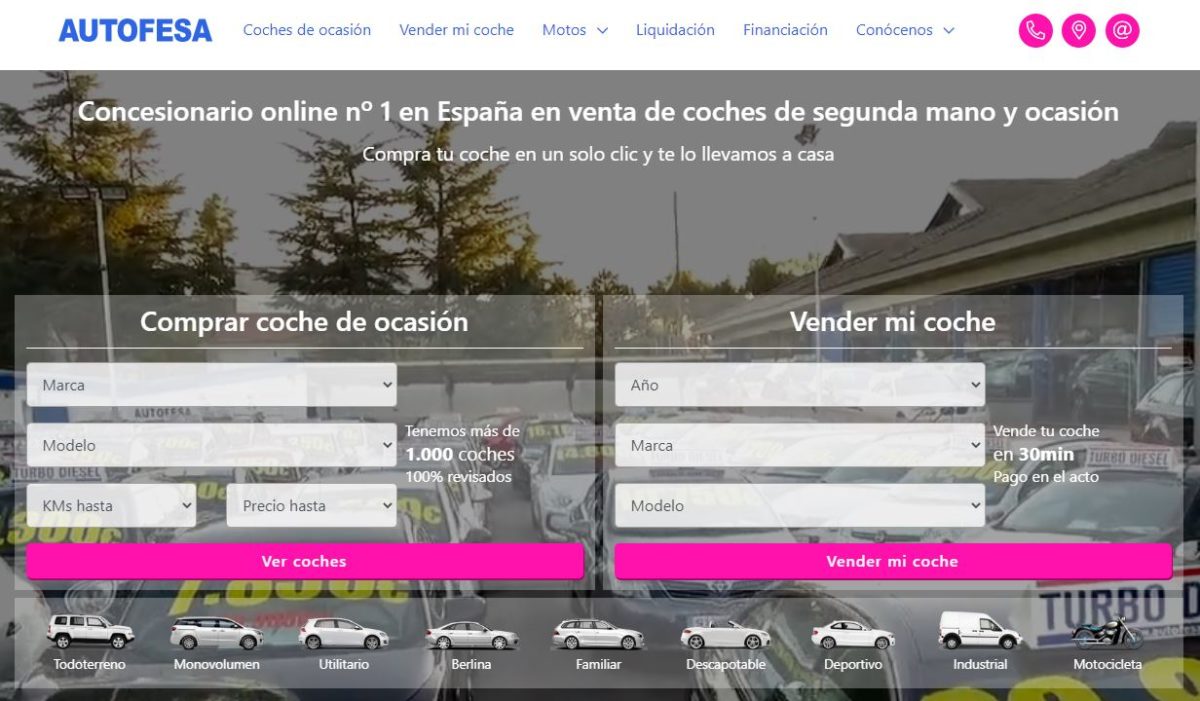This screenshot has width=1200, height=701.
Task: Select the Deportivo sports car icon
Action: 852,636
